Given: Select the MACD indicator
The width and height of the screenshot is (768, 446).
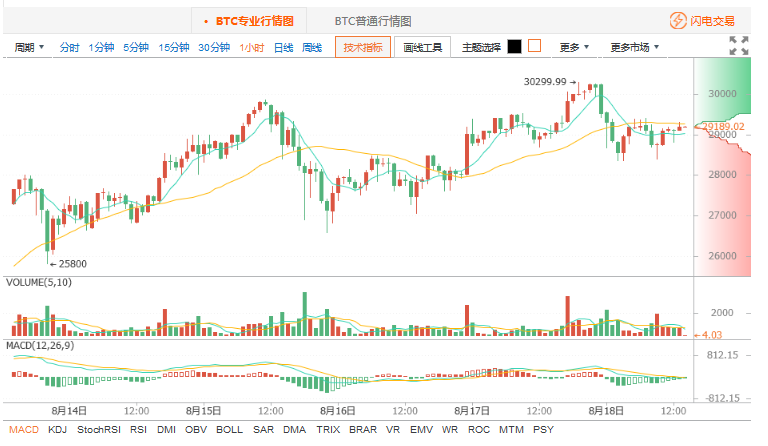Looking at the screenshot, I should (23, 430).
